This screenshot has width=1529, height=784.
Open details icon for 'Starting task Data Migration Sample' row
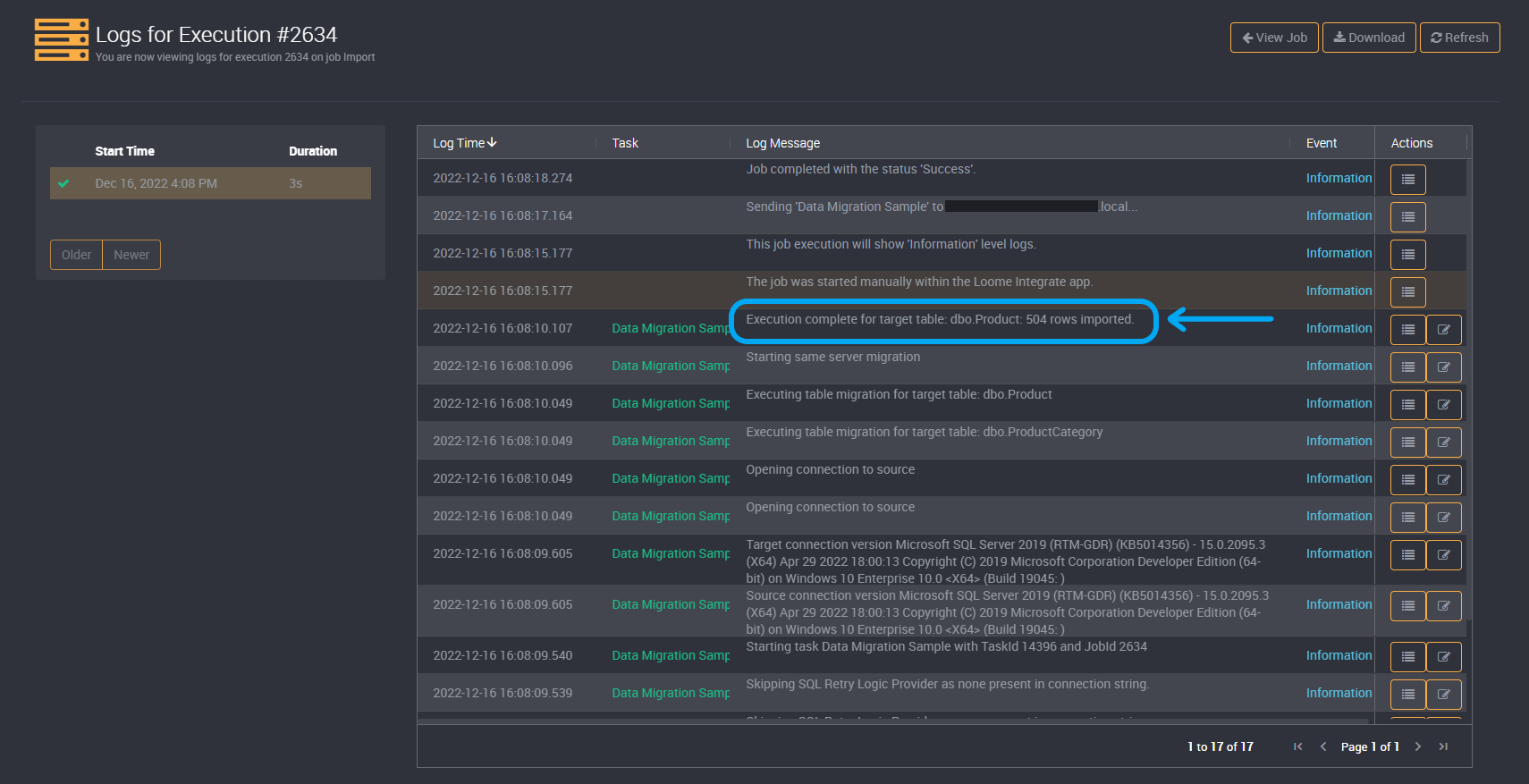coord(1408,657)
